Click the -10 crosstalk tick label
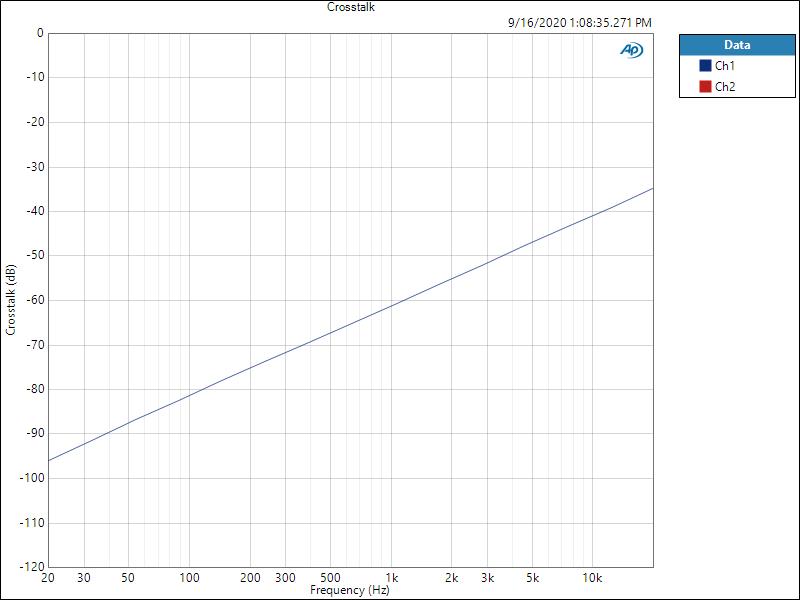 35,77
